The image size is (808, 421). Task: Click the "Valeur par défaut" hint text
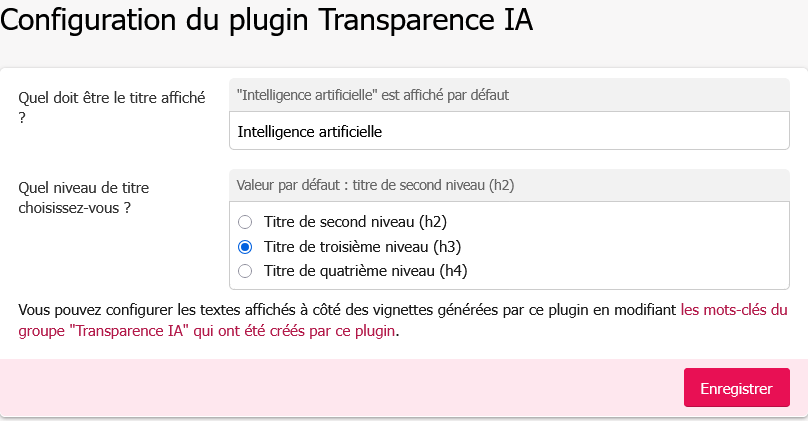click(x=375, y=185)
